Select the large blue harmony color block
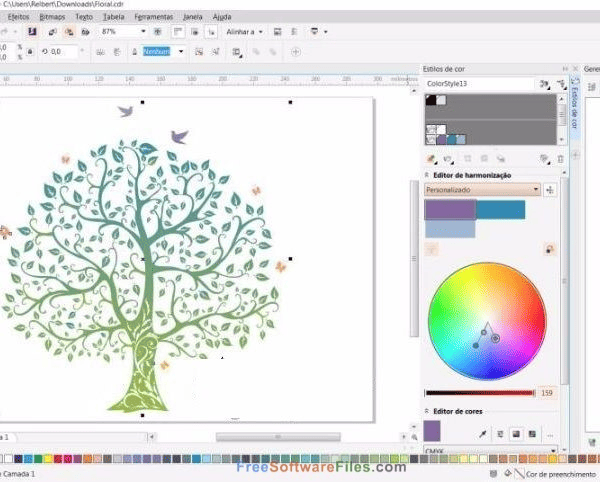Screen dimensions: 600x482 (501, 210)
